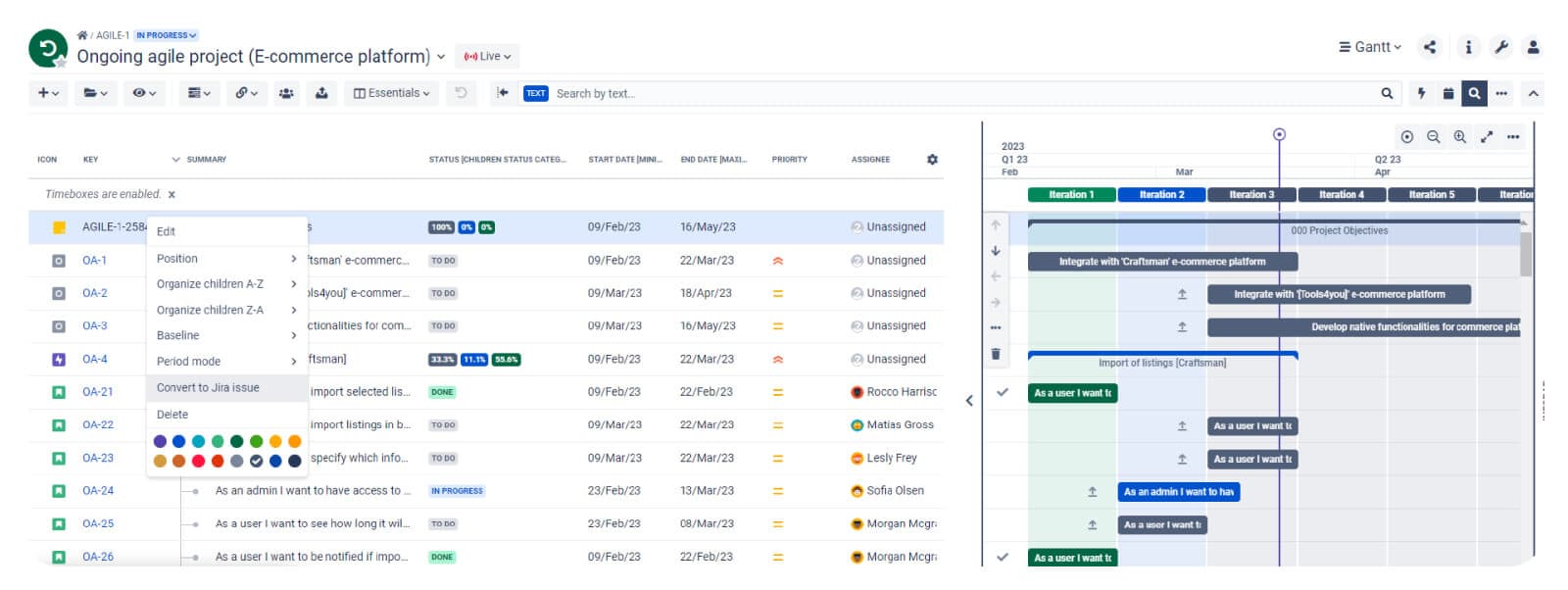The image size is (1568, 590).
Task: Open the share icon in top right
Action: tap(1430, 46)
